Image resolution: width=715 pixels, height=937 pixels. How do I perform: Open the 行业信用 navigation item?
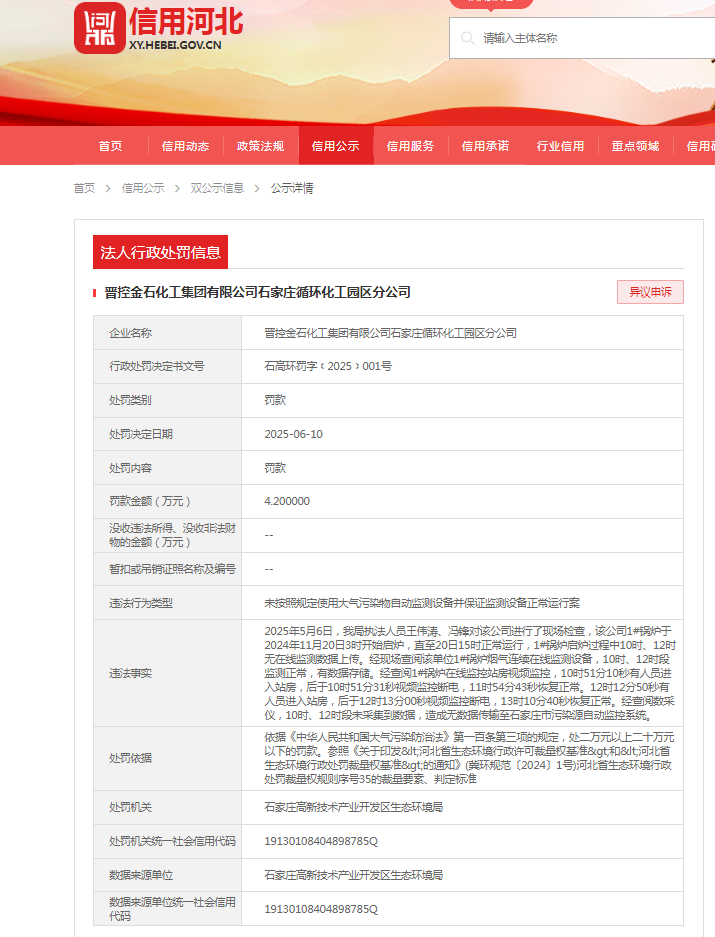coord(560,146)
